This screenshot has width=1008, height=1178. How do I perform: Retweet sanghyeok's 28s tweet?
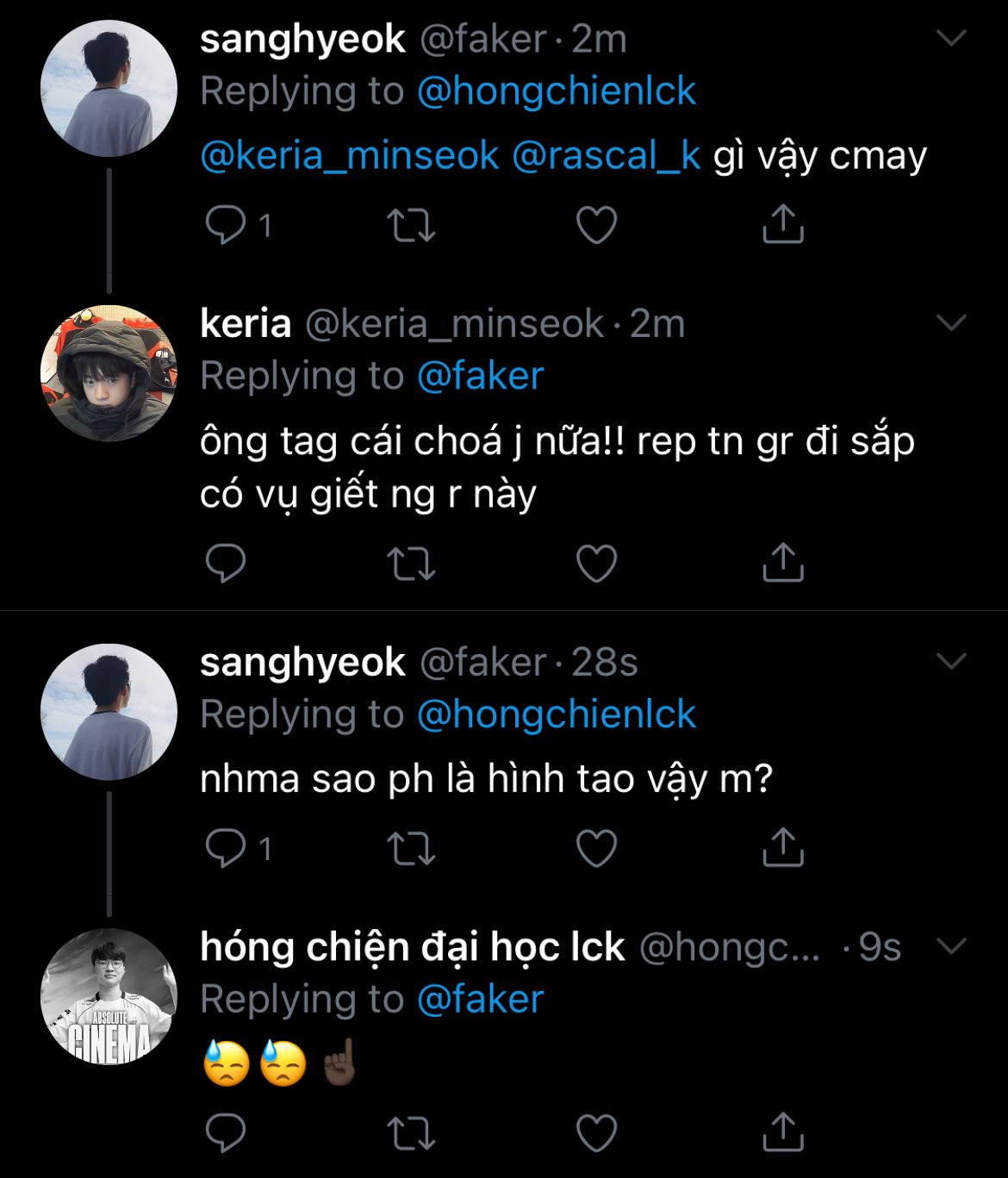point(411,848)
